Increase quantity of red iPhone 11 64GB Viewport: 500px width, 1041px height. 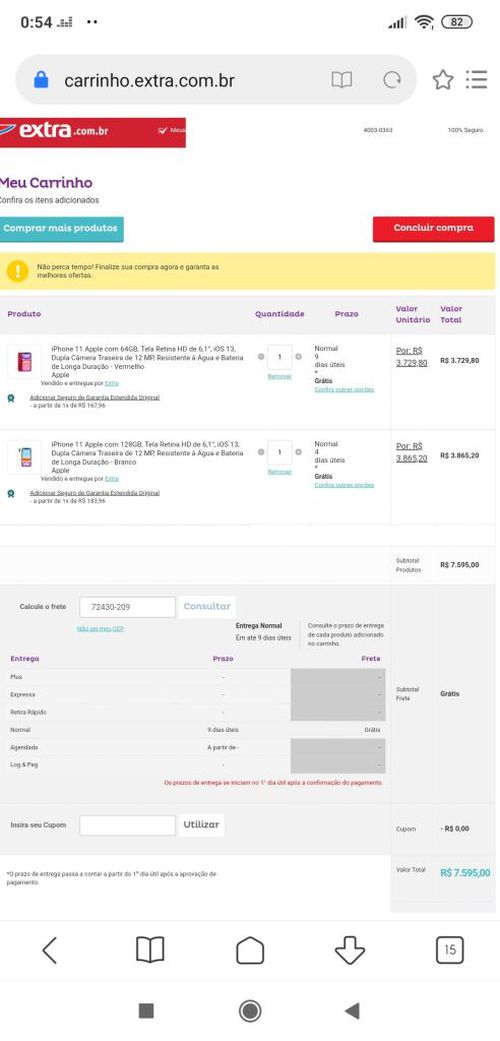click(x=298, y=357)
